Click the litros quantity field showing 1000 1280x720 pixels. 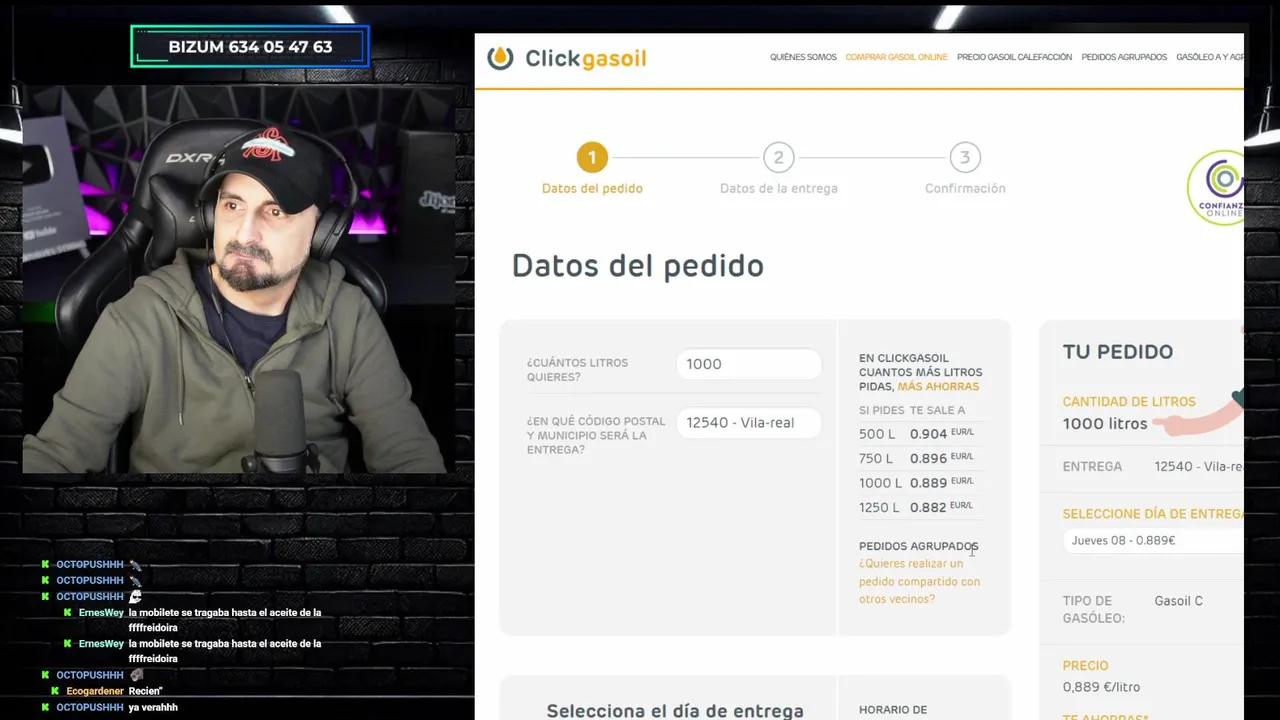coord(749,364)
